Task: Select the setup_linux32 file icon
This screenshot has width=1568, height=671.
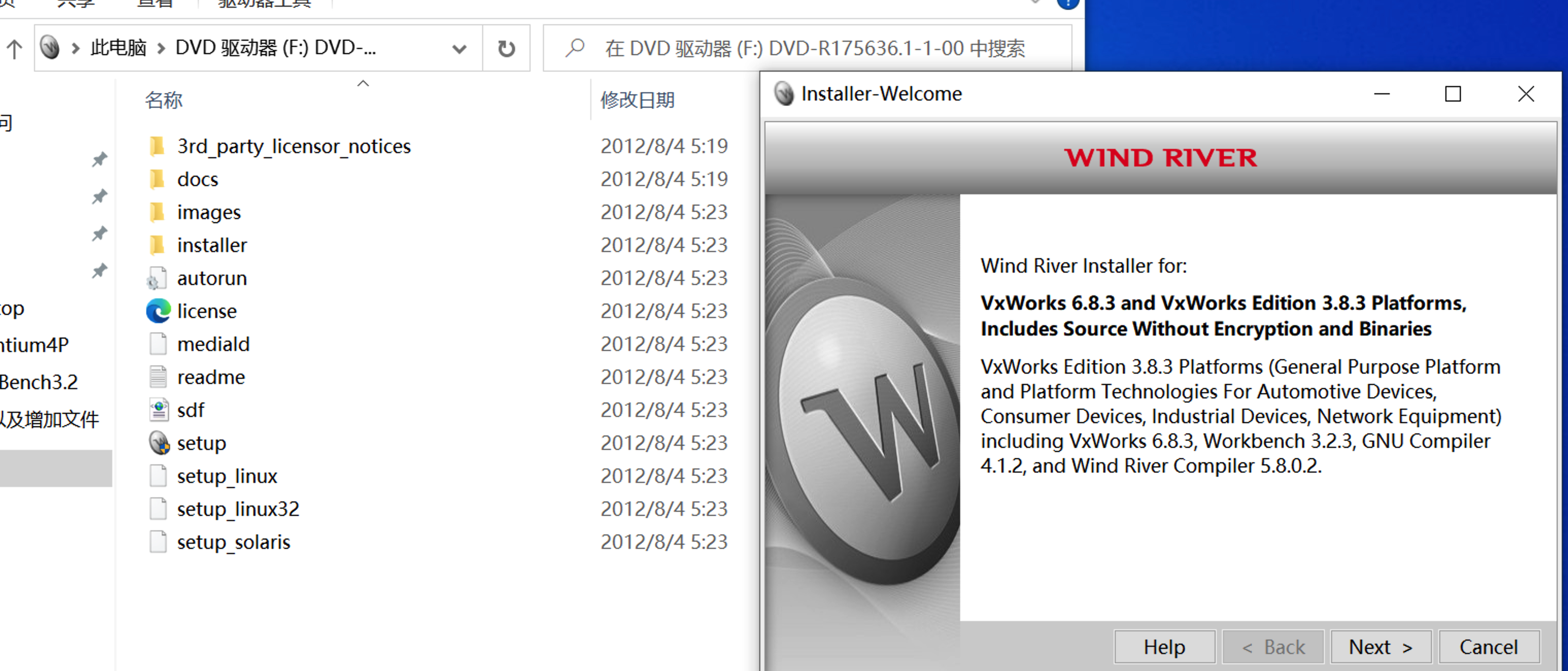Action: pyautogui.click(x=158, y=509)
